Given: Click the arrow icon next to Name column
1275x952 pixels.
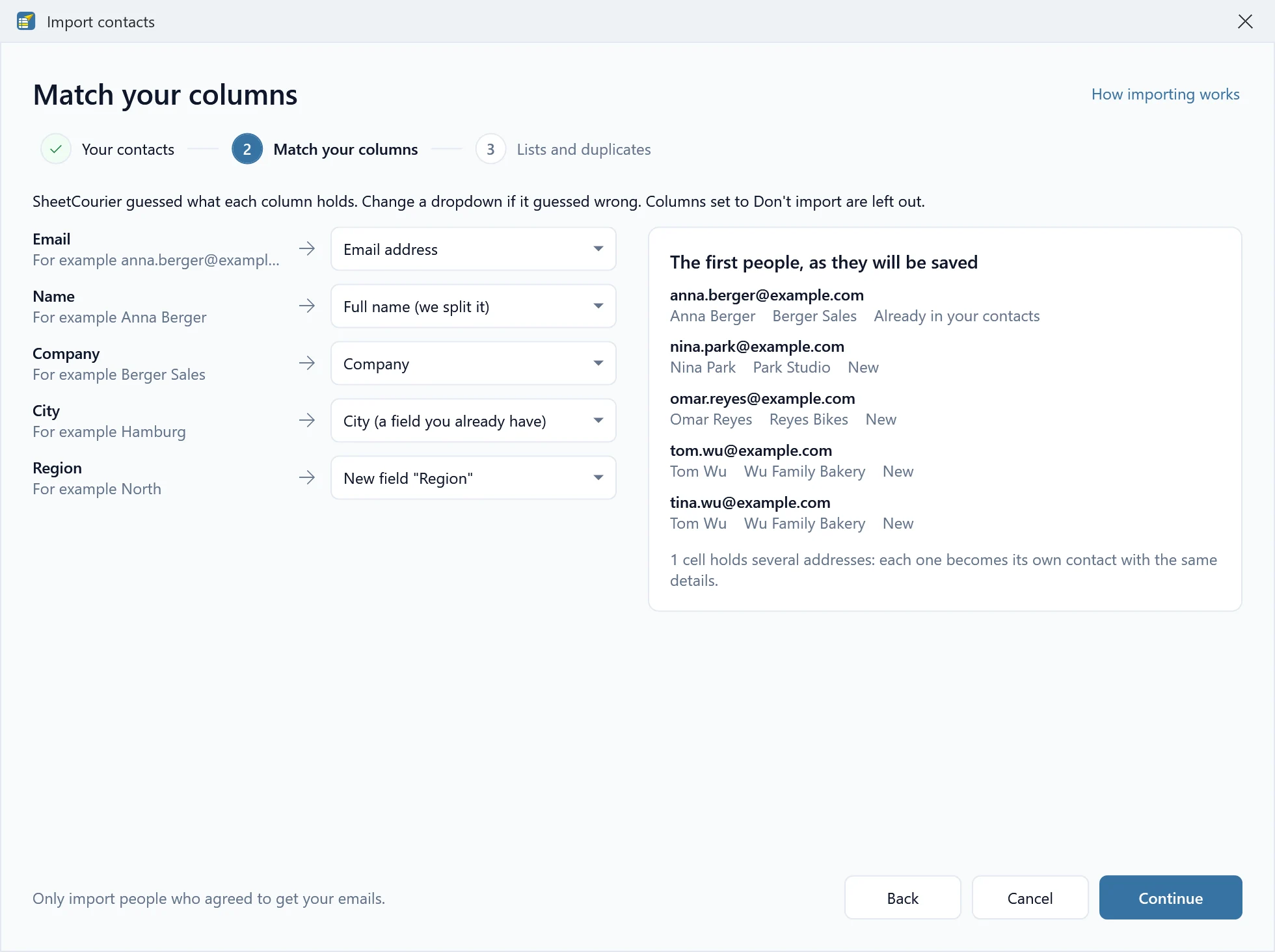Looking at the screenshot, I should [307, 306].
